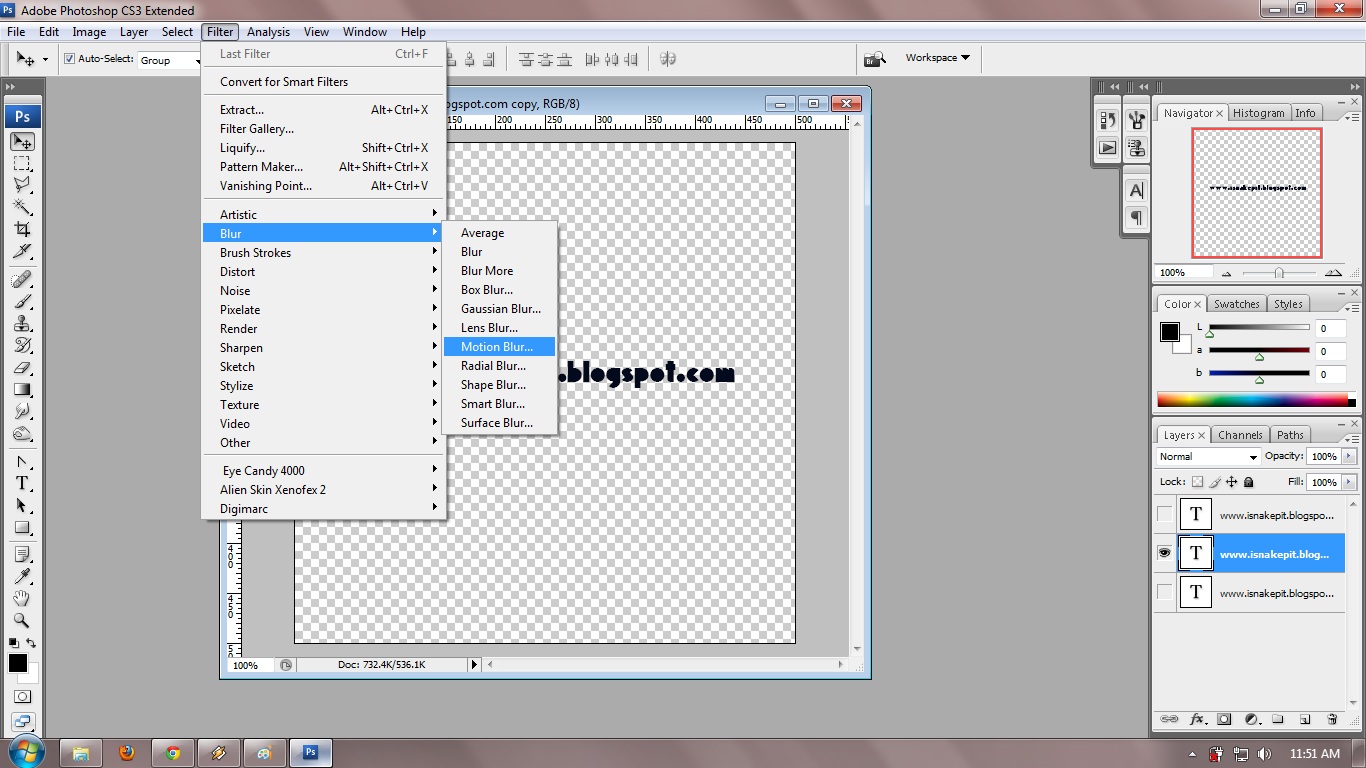Select the History Brush tool
This screenshot has height=768, width=1366.
click(22, 346)
